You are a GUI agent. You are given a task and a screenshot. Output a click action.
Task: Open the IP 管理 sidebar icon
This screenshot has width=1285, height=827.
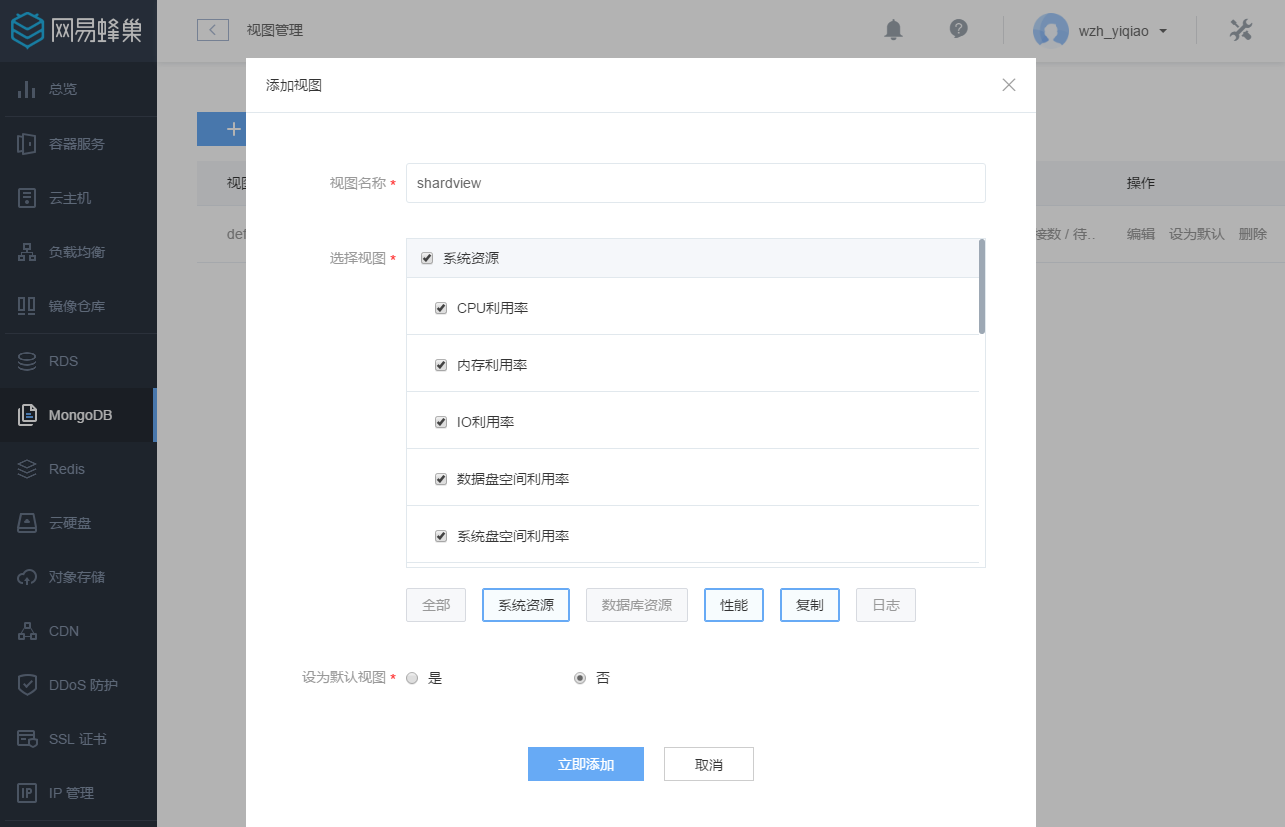coord(27,792)
